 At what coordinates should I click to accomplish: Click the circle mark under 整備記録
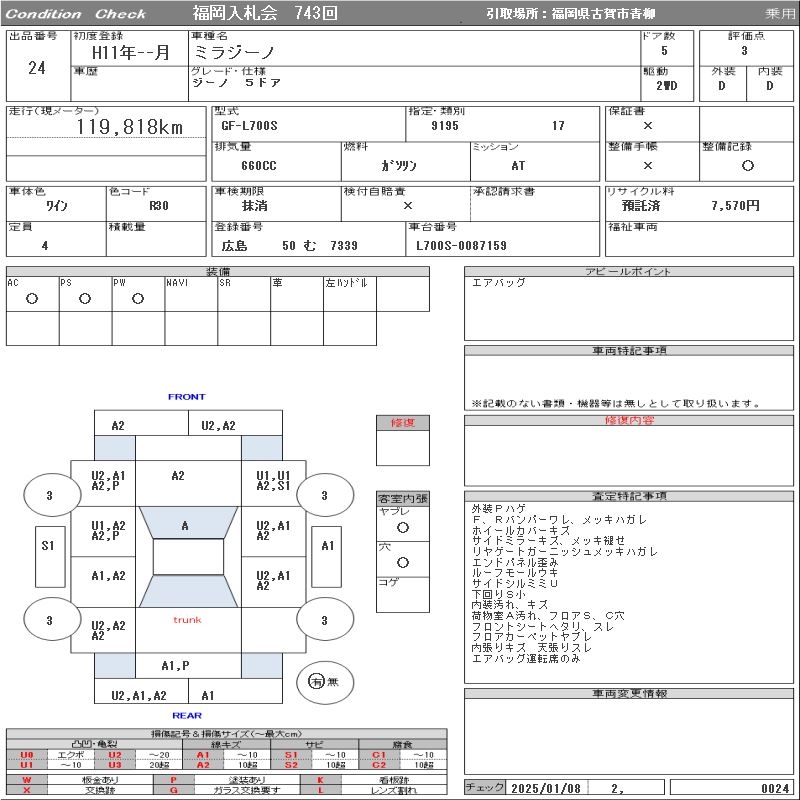click(747, 165)
